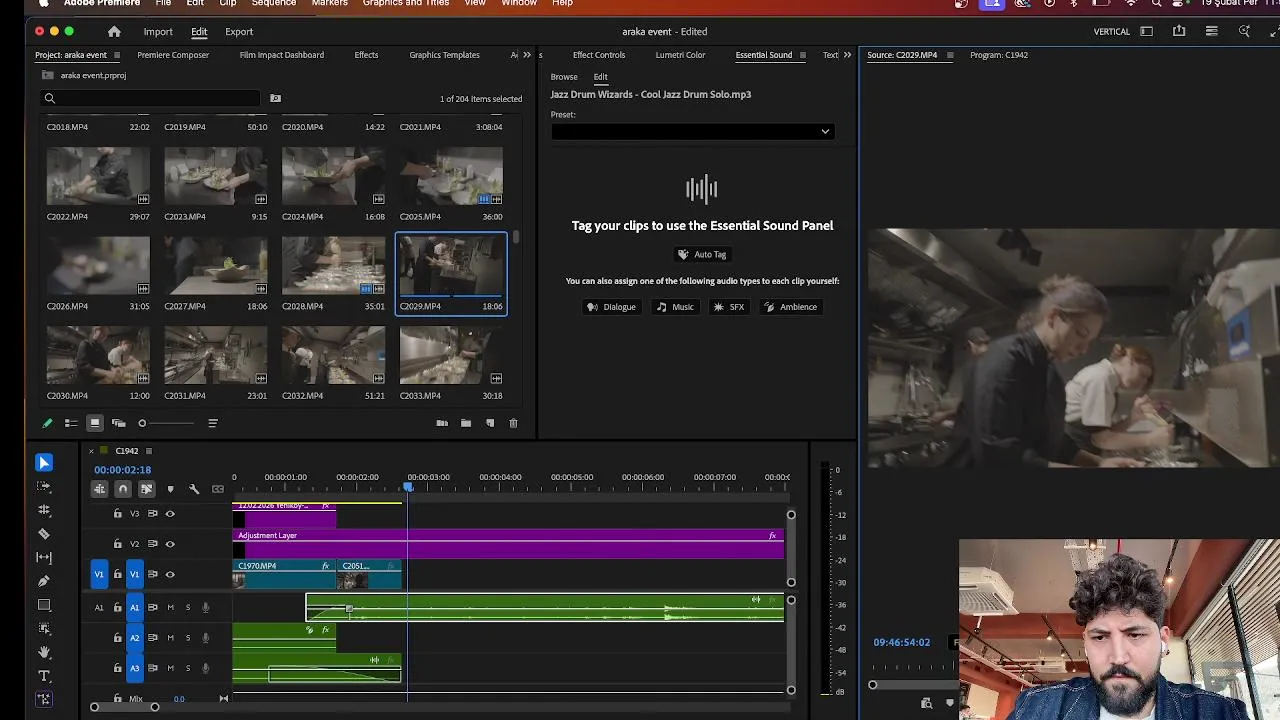This screenshot has width=1280, height=720.
Task: Expand hidden Project panel tabs overflow
Action: click(527, 55)
